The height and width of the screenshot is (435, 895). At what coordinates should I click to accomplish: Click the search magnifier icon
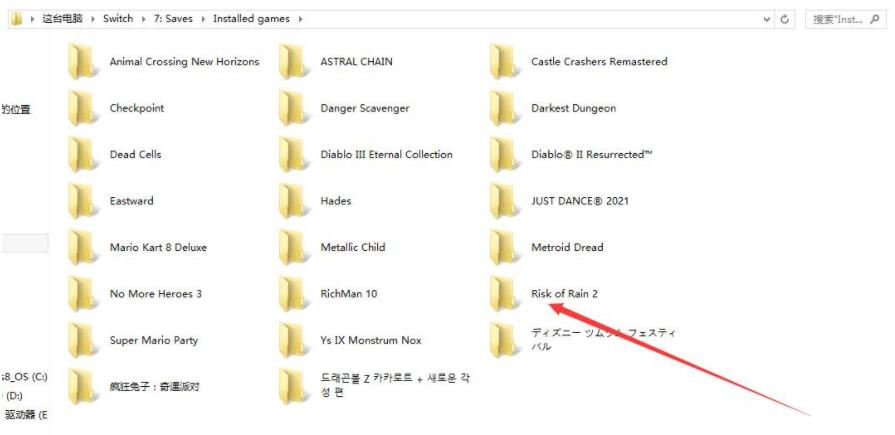874,19
